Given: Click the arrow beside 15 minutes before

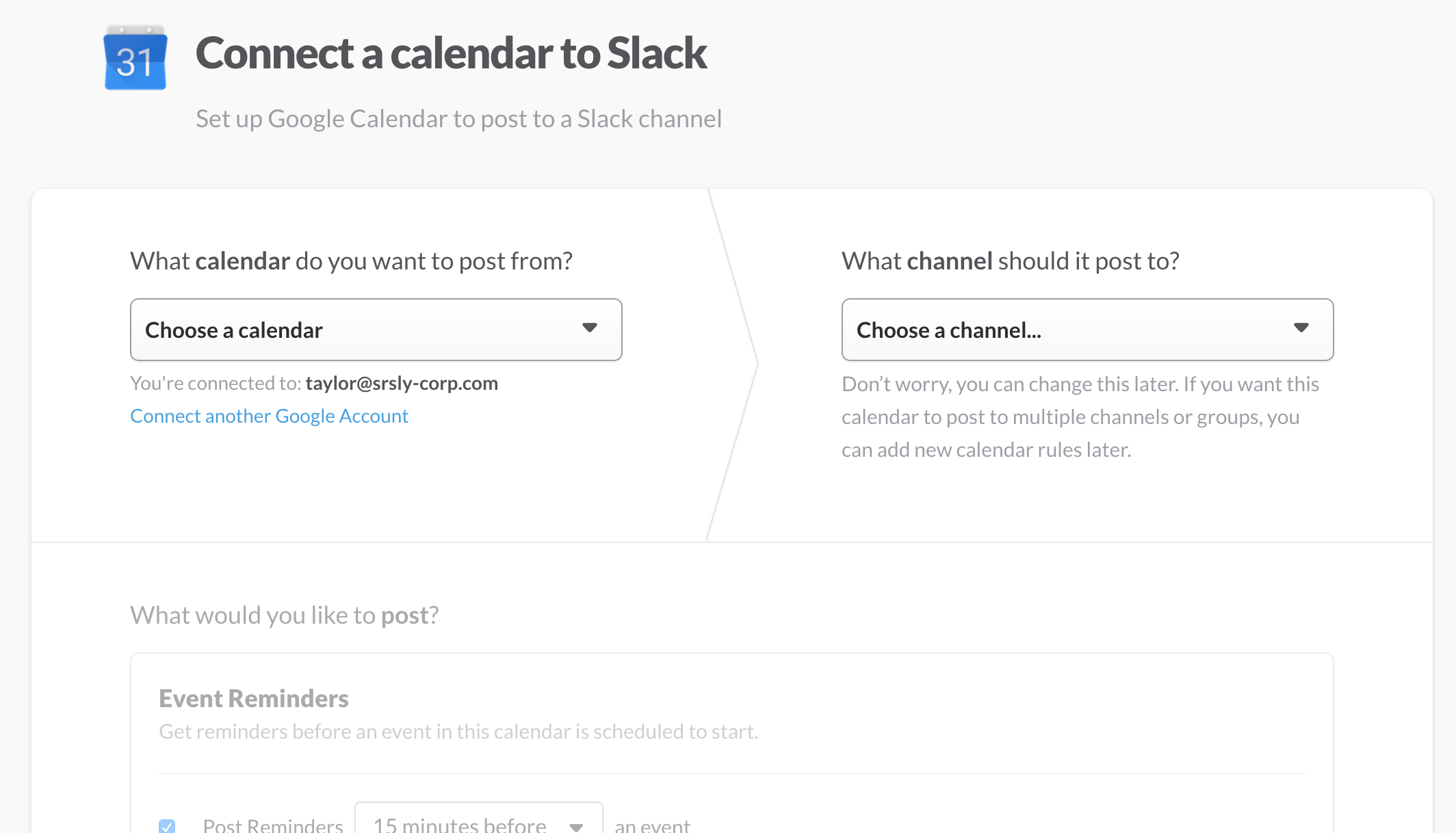Looking at the screenshot, I should (x=576, y=827).
